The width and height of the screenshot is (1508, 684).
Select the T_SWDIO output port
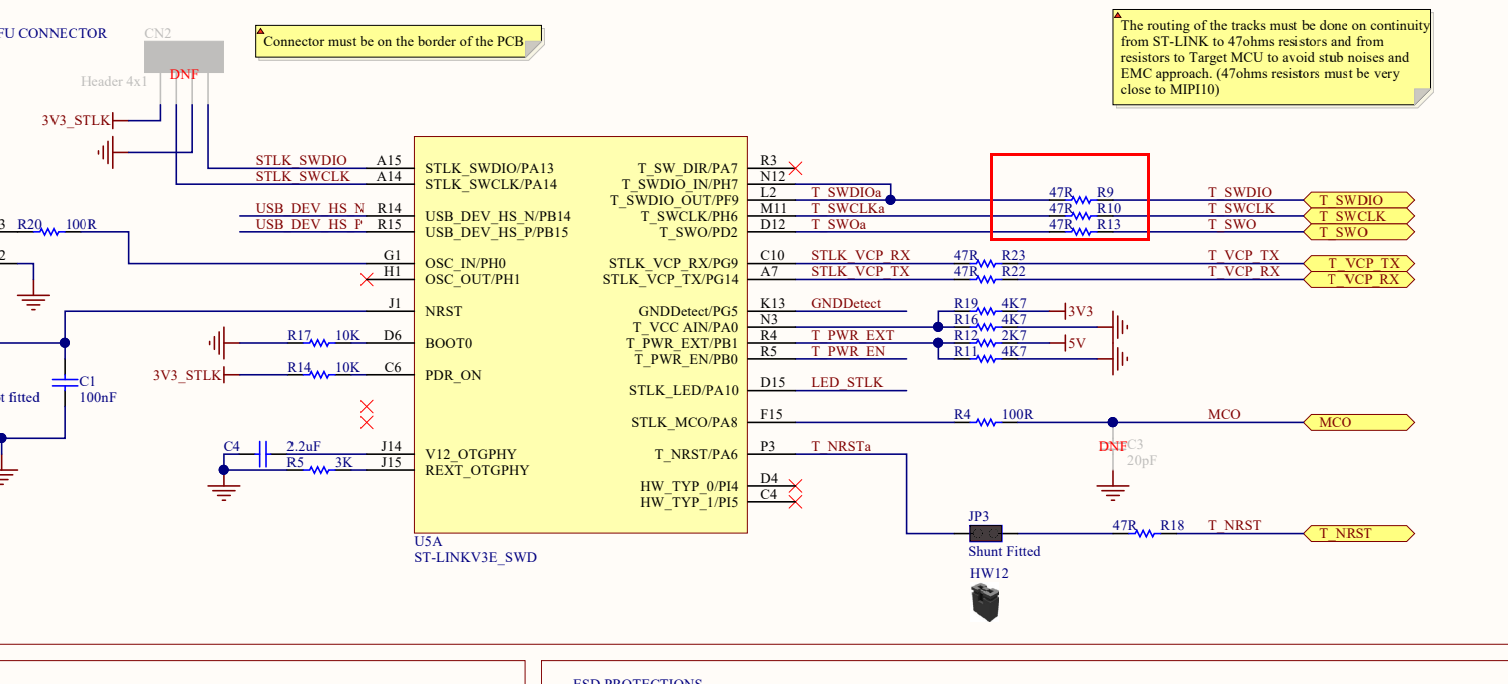click(1359, 200)
